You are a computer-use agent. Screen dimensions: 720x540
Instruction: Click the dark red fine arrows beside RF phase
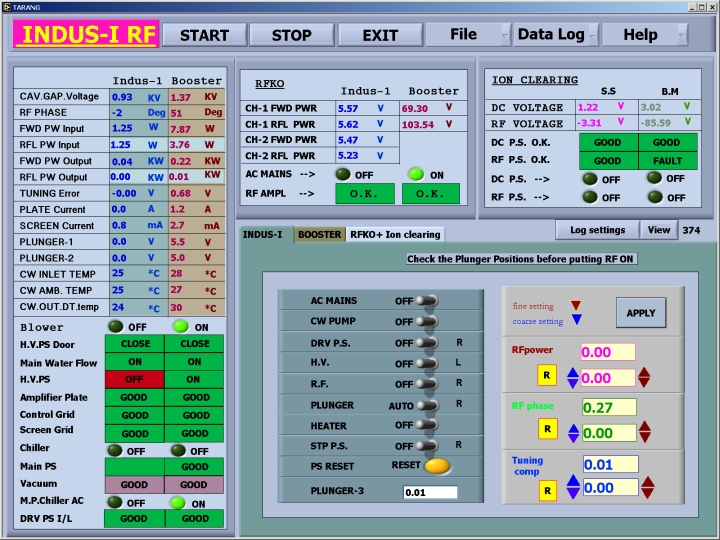pyautogui.click(x=644, y=432)
